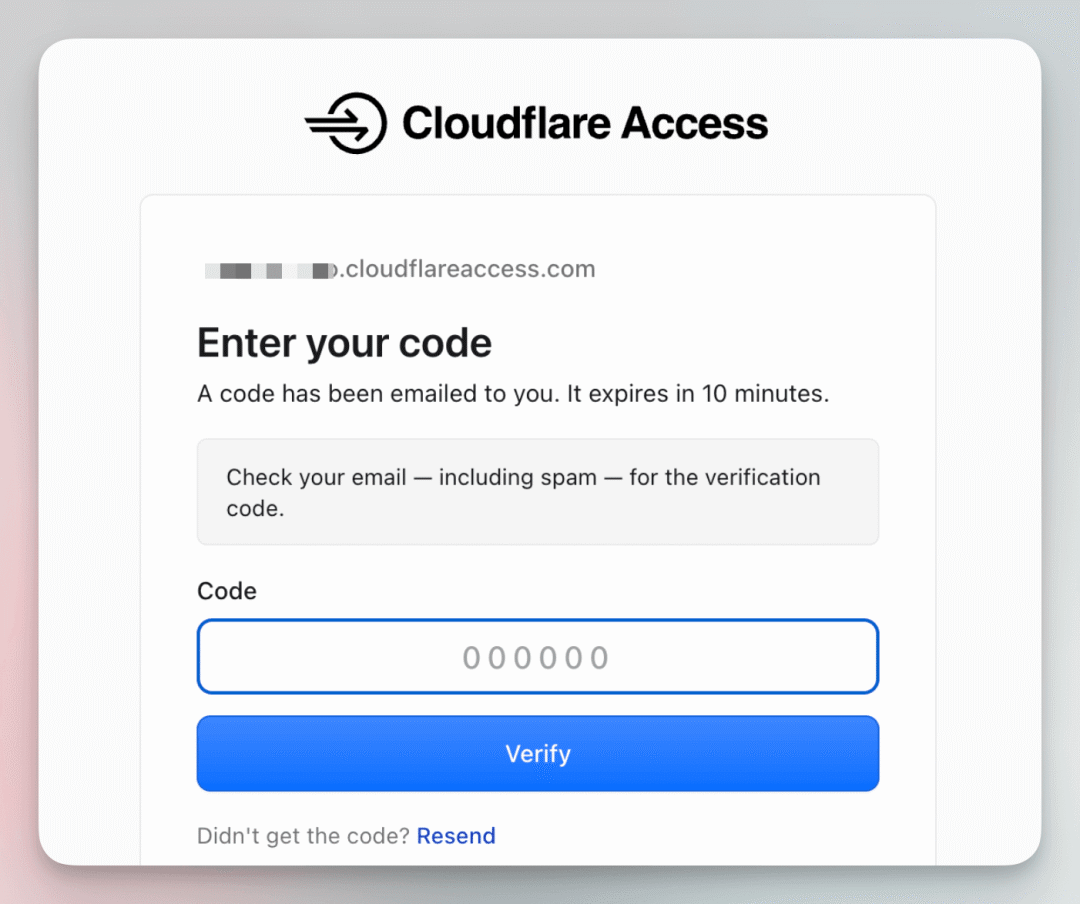The image size is (1080, 904).
Task: Click the Enter your code heading
Action: coord(344,343)
